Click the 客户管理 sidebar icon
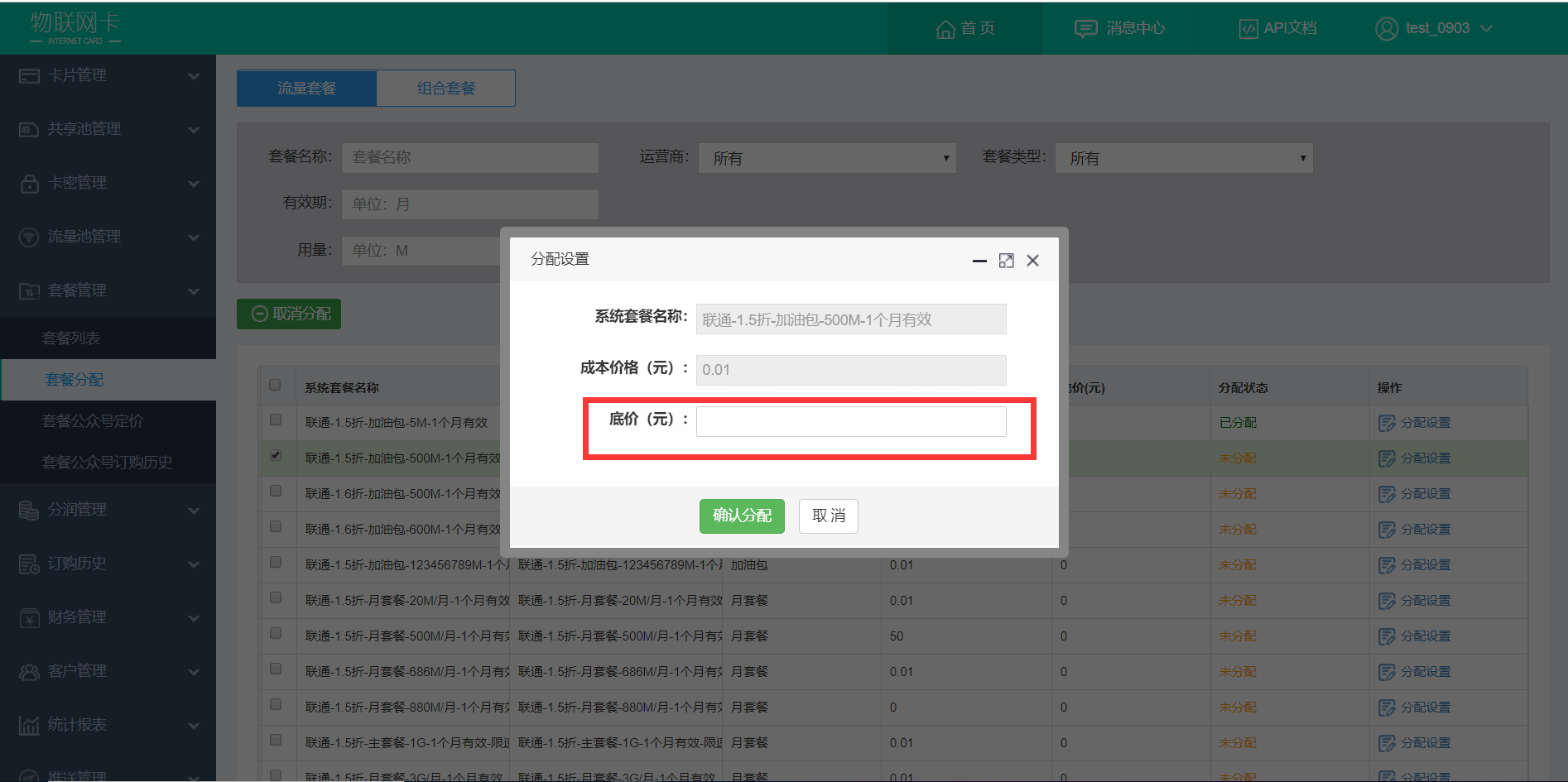Viewport: 1568px width, 782px height. (29, 672)
